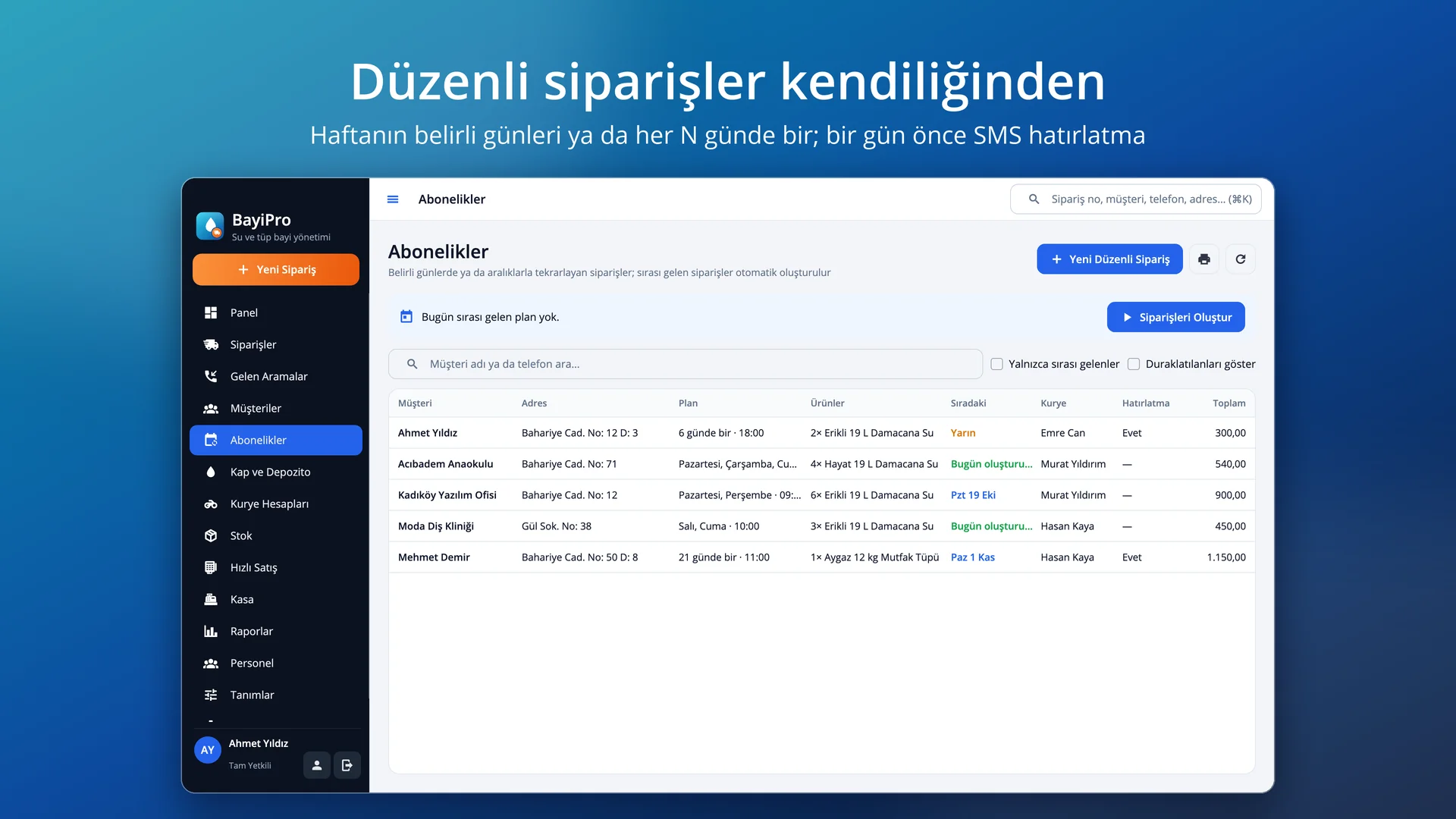Click the orange Yeni Sipariş button
The width and height of the screenshot is (1456, 819).
(x=276, y=270)
